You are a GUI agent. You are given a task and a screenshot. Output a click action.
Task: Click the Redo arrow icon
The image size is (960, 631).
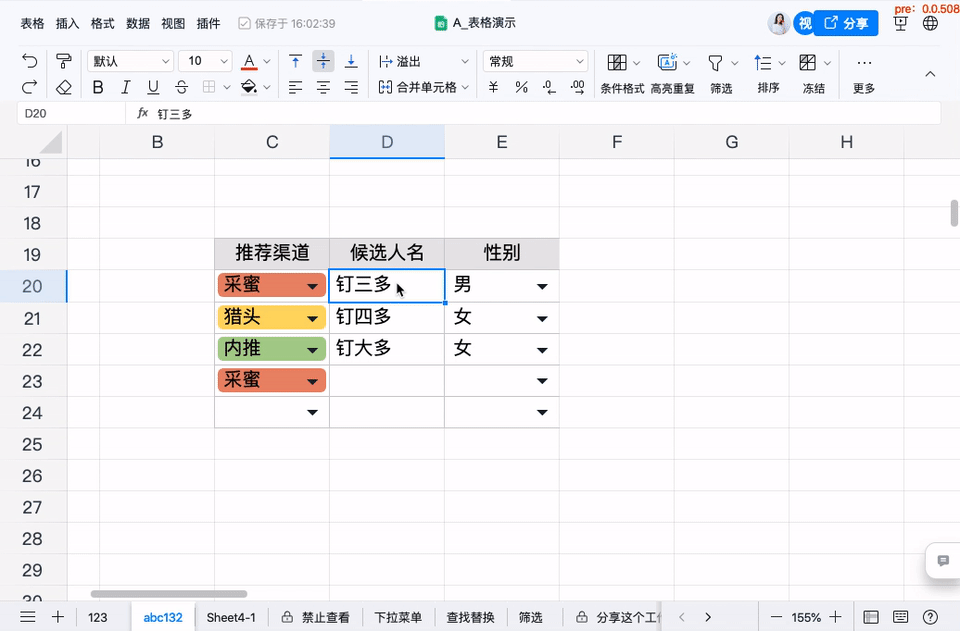(x=29, y=88)
